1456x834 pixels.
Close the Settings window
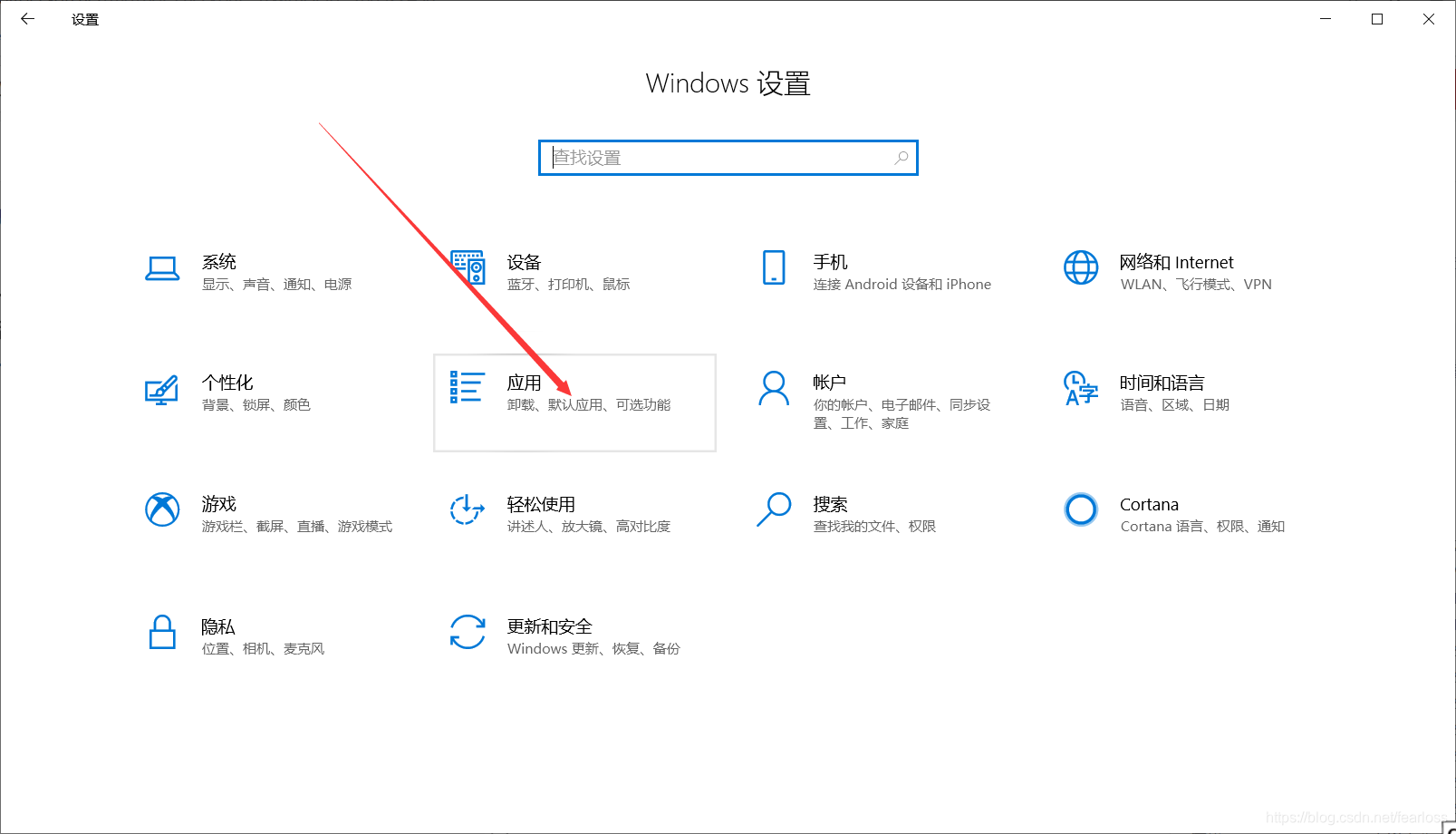[x=1429, y=19]
